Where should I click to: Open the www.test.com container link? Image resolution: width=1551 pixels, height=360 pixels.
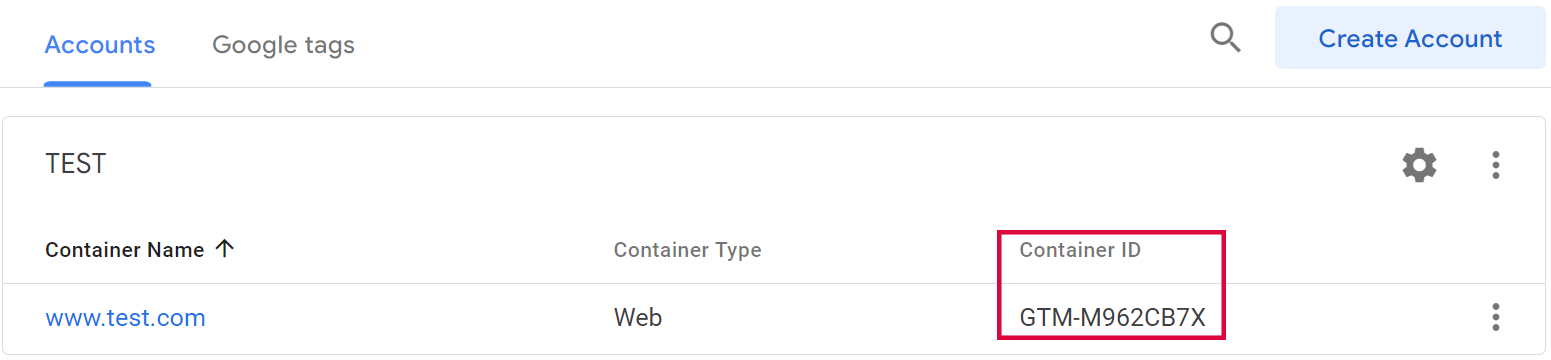point(125,318)
